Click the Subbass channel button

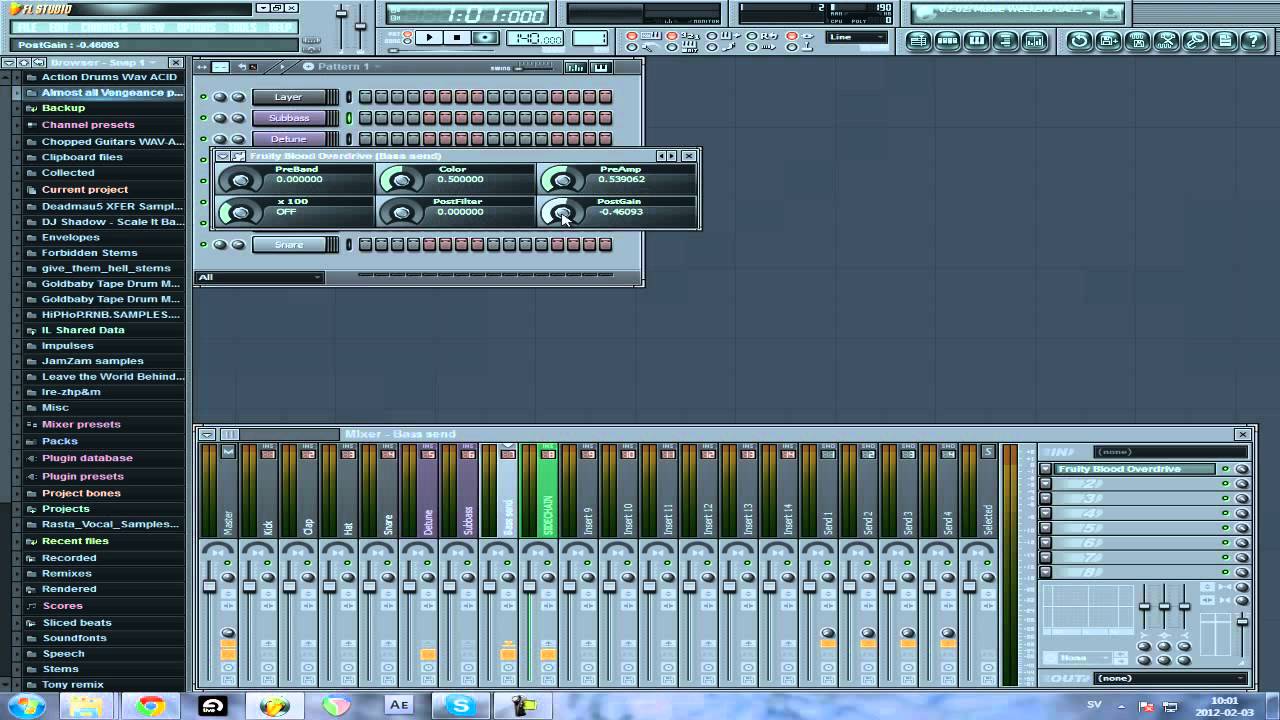pos(288,118)
